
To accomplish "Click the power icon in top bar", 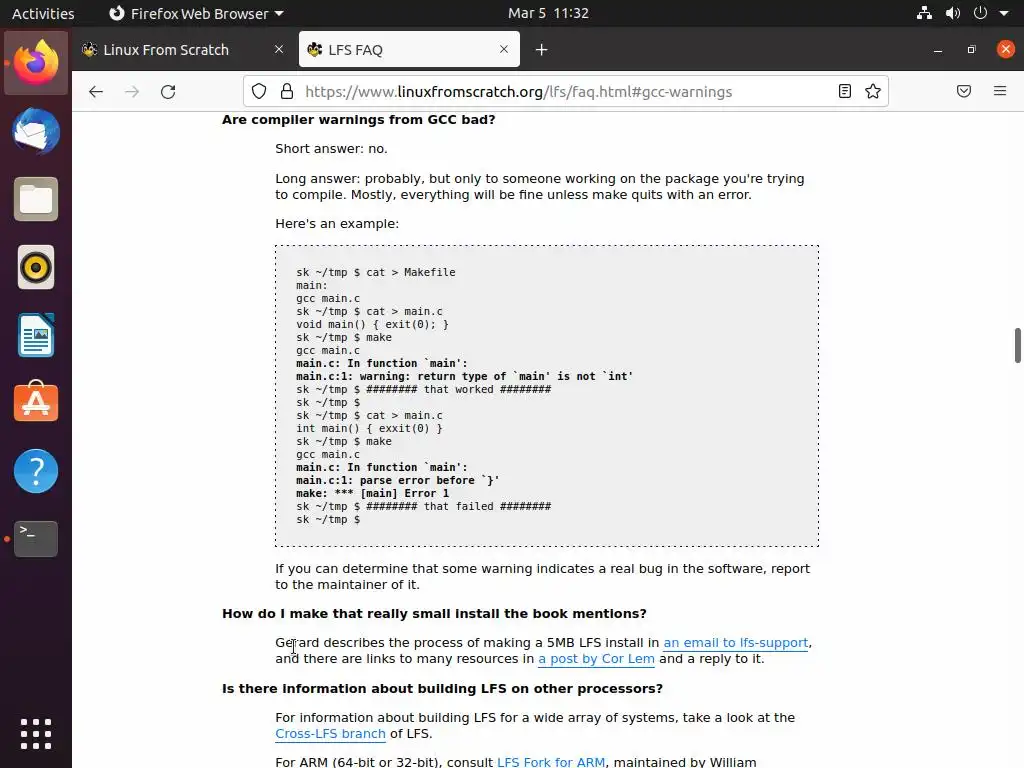I will point(980,13).
